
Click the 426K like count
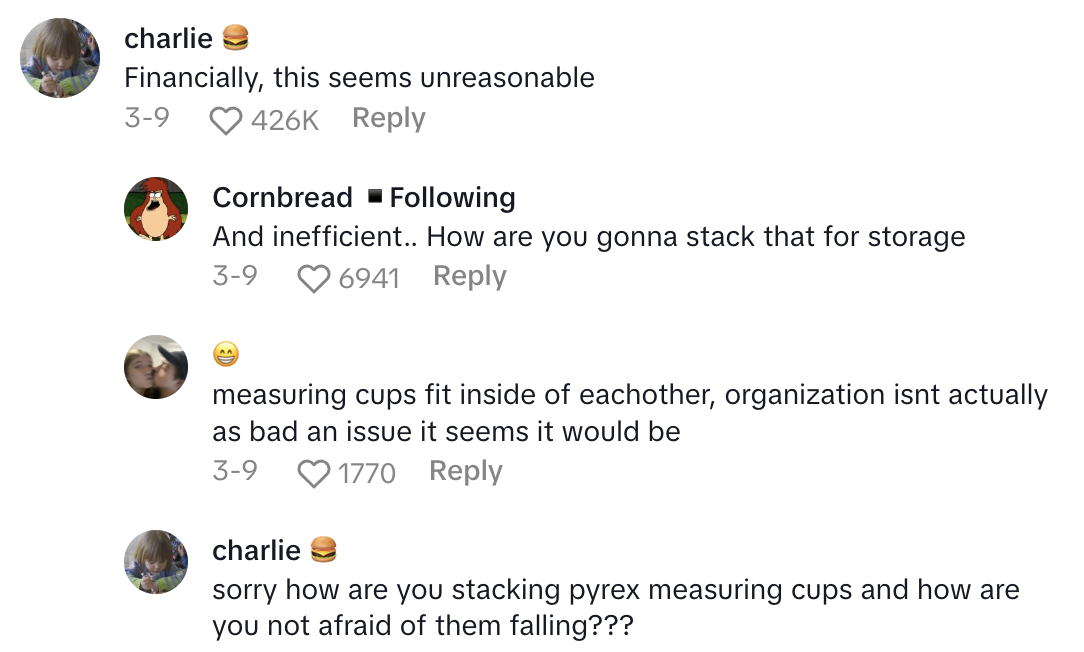pos(284,120)
